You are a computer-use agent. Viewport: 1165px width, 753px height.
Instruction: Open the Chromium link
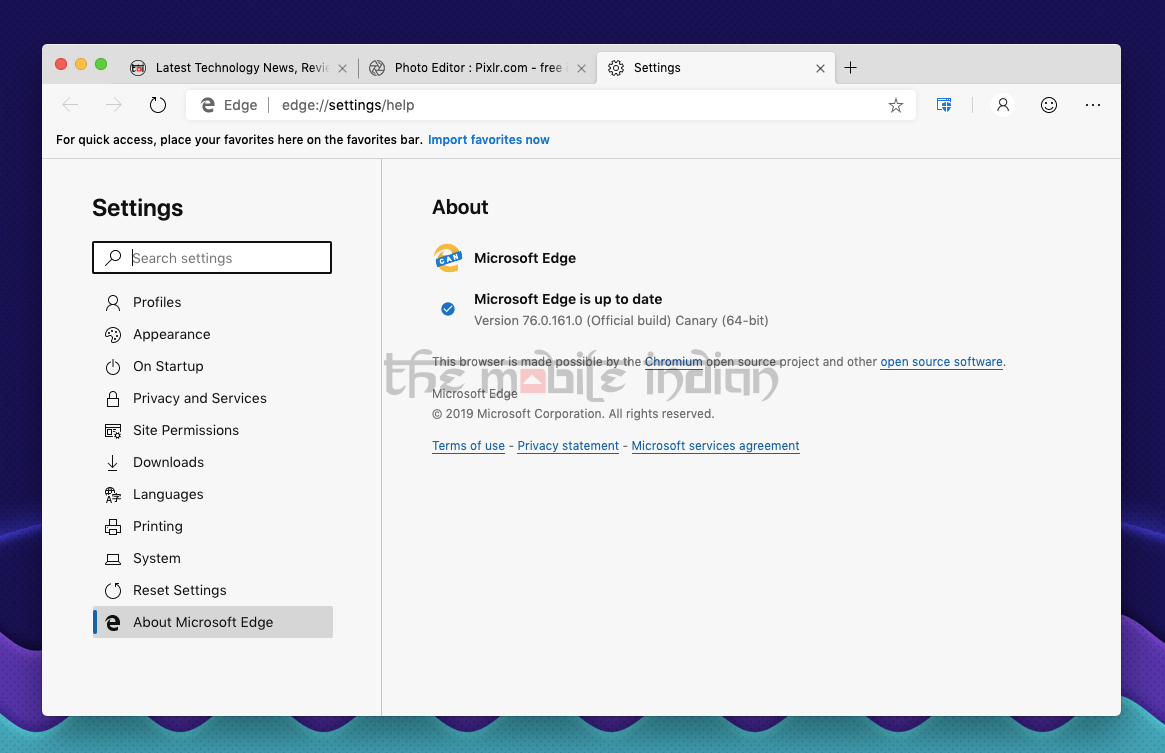(673, 362)
